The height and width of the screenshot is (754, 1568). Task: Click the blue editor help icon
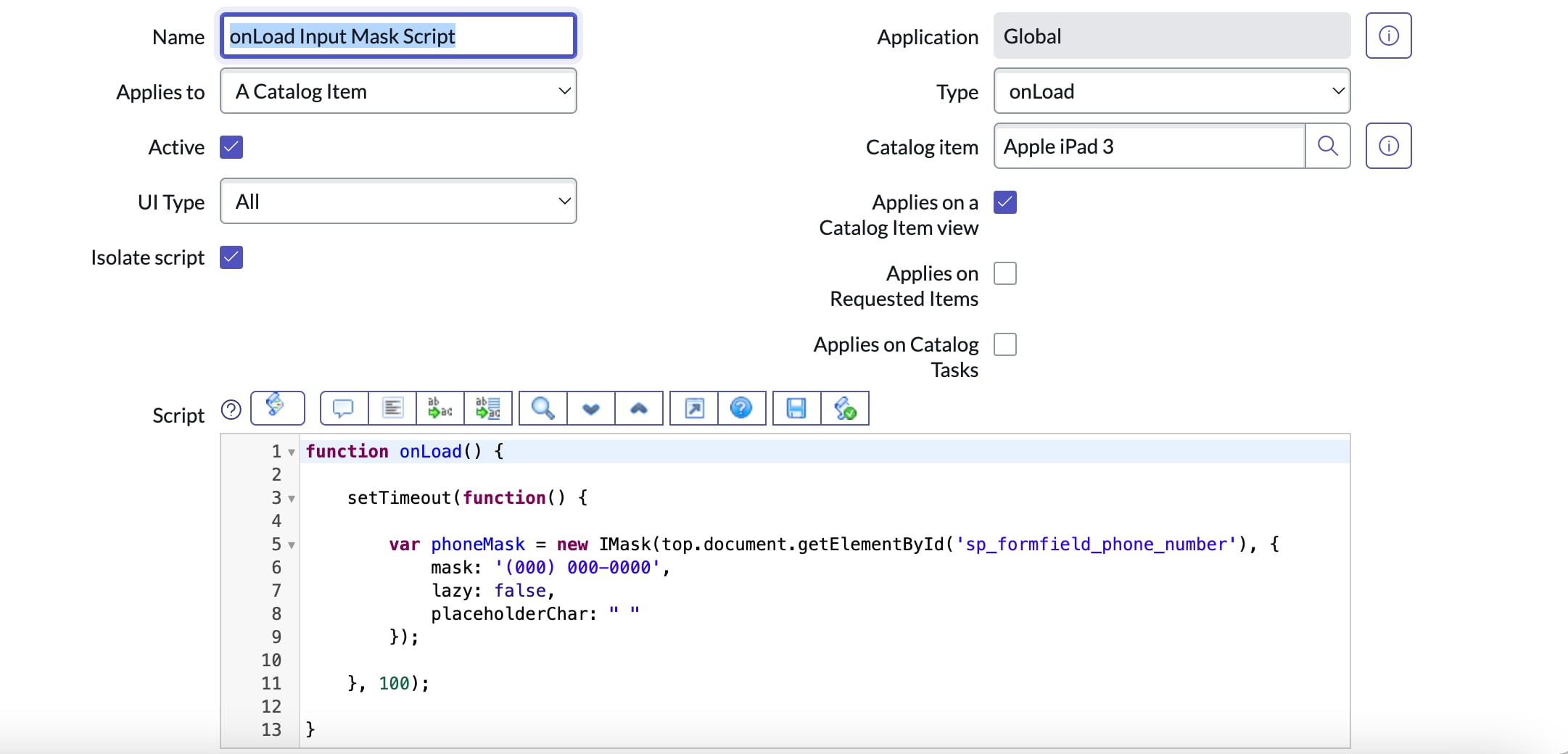[742, 408]
